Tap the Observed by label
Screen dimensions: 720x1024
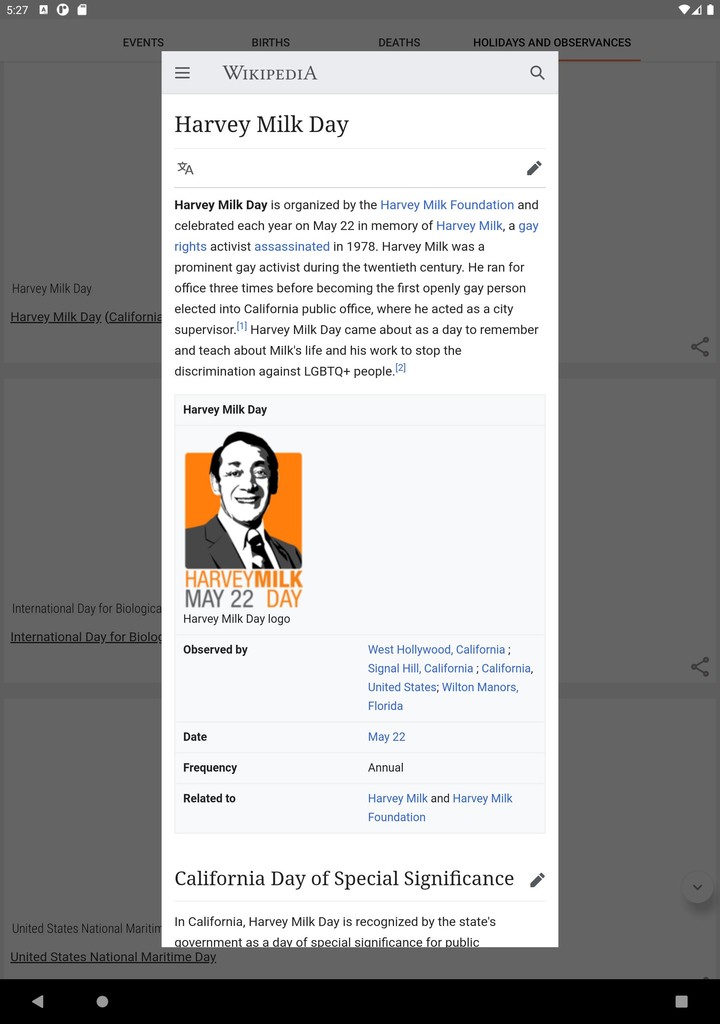pos(215,650)
